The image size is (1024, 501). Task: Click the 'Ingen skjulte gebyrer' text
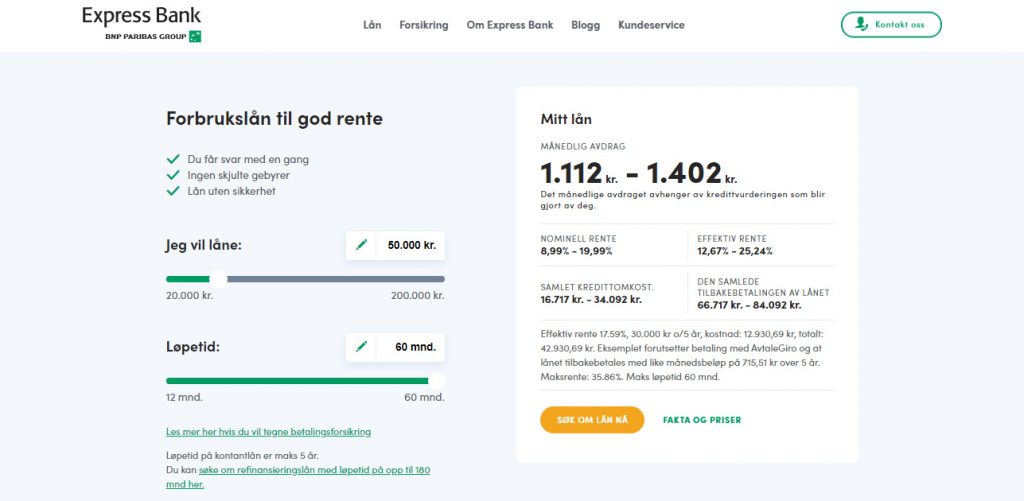(x=238, y=175)
